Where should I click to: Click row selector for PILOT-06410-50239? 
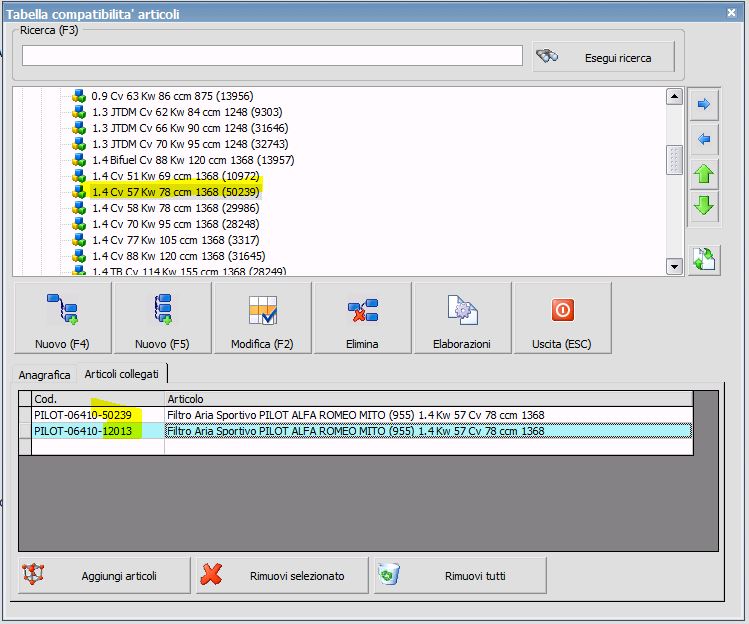25,415
